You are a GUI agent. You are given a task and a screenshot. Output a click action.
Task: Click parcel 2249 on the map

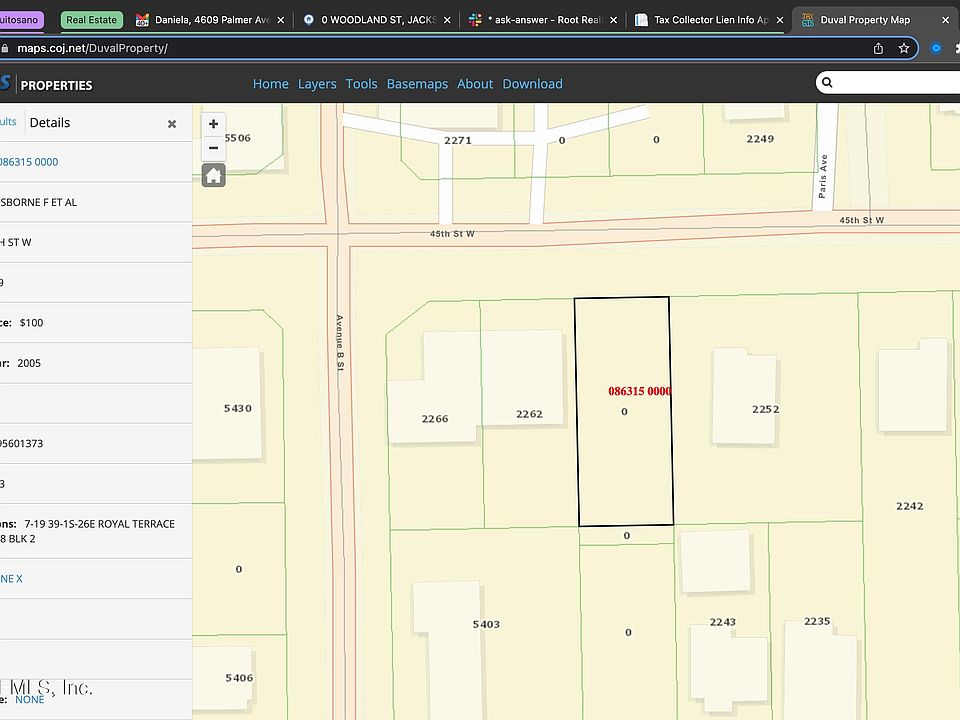[x=760, y=139]
